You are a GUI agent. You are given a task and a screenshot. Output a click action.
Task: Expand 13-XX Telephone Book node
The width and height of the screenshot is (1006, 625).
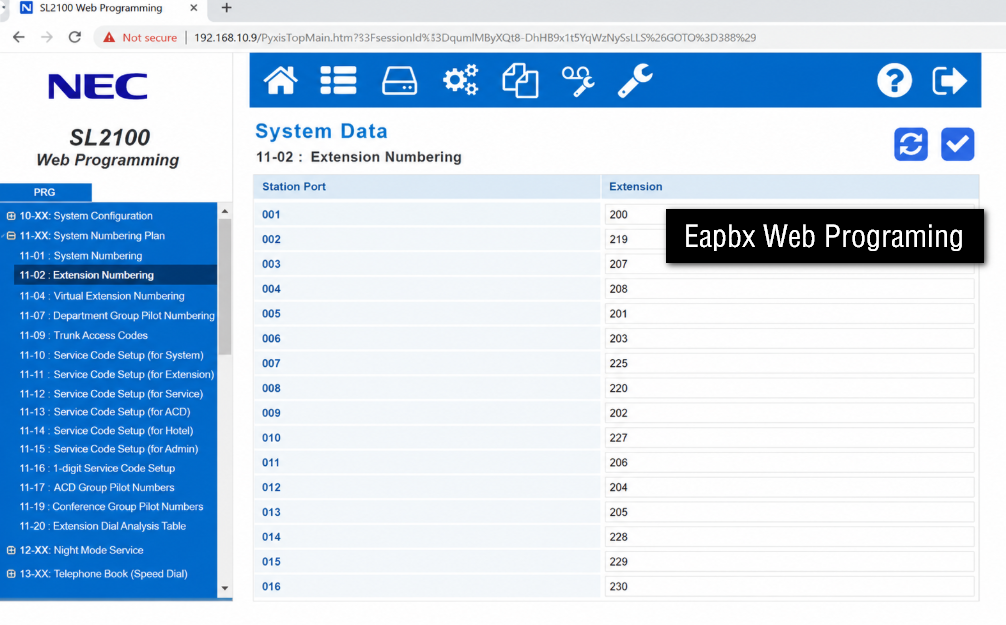[x=11, y=574]
